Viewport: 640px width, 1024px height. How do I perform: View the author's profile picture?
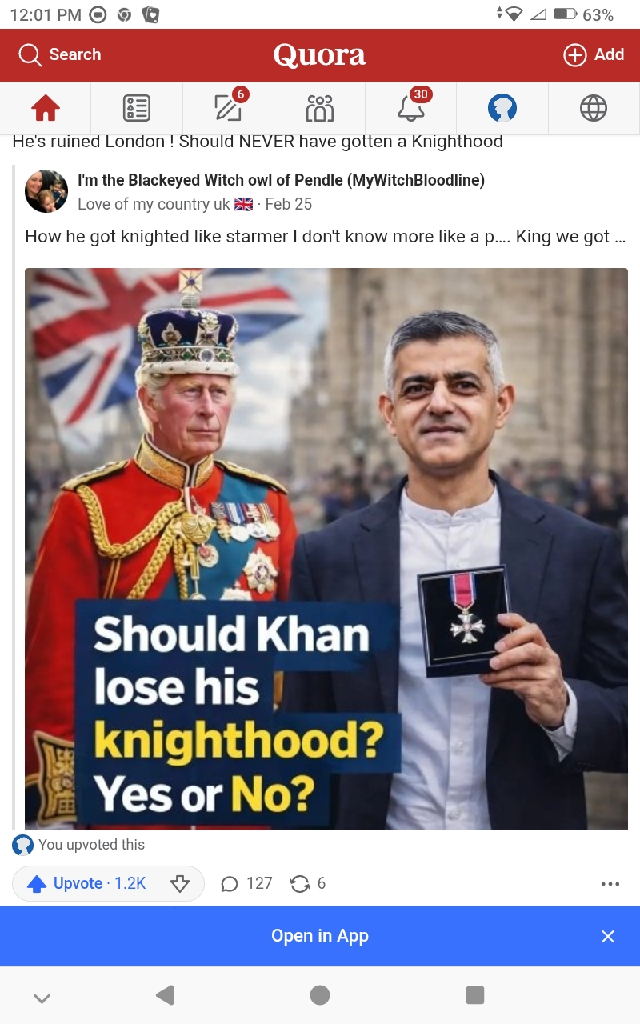[x=46, y=191]
